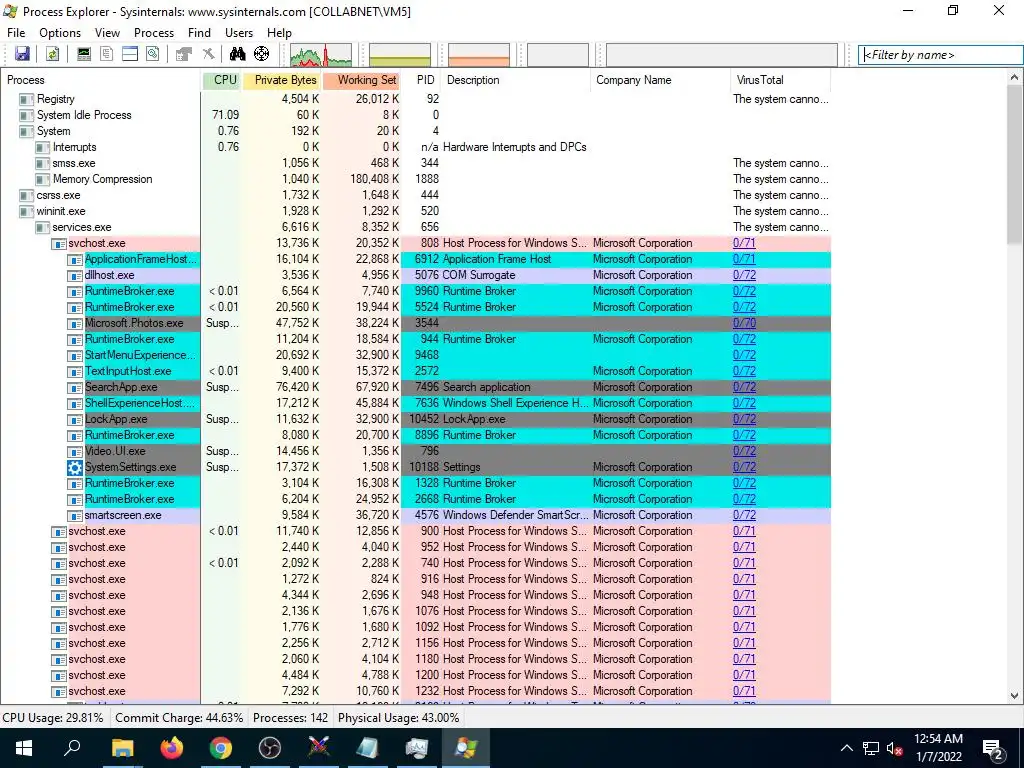Select the wininit.exe row
The image size is (1024, 768).
tap(415, 211)
